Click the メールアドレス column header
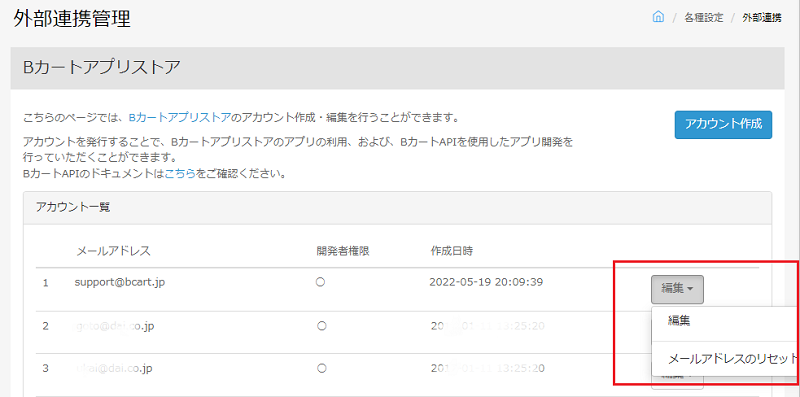The height and width of the screenshot is (397, 800). pos(113,251)
